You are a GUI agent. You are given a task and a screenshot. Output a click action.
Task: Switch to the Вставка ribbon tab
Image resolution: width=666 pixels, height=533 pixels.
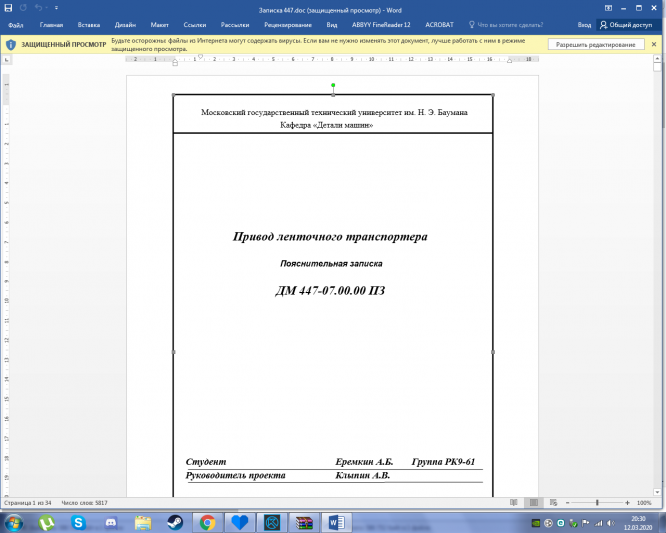89,25
